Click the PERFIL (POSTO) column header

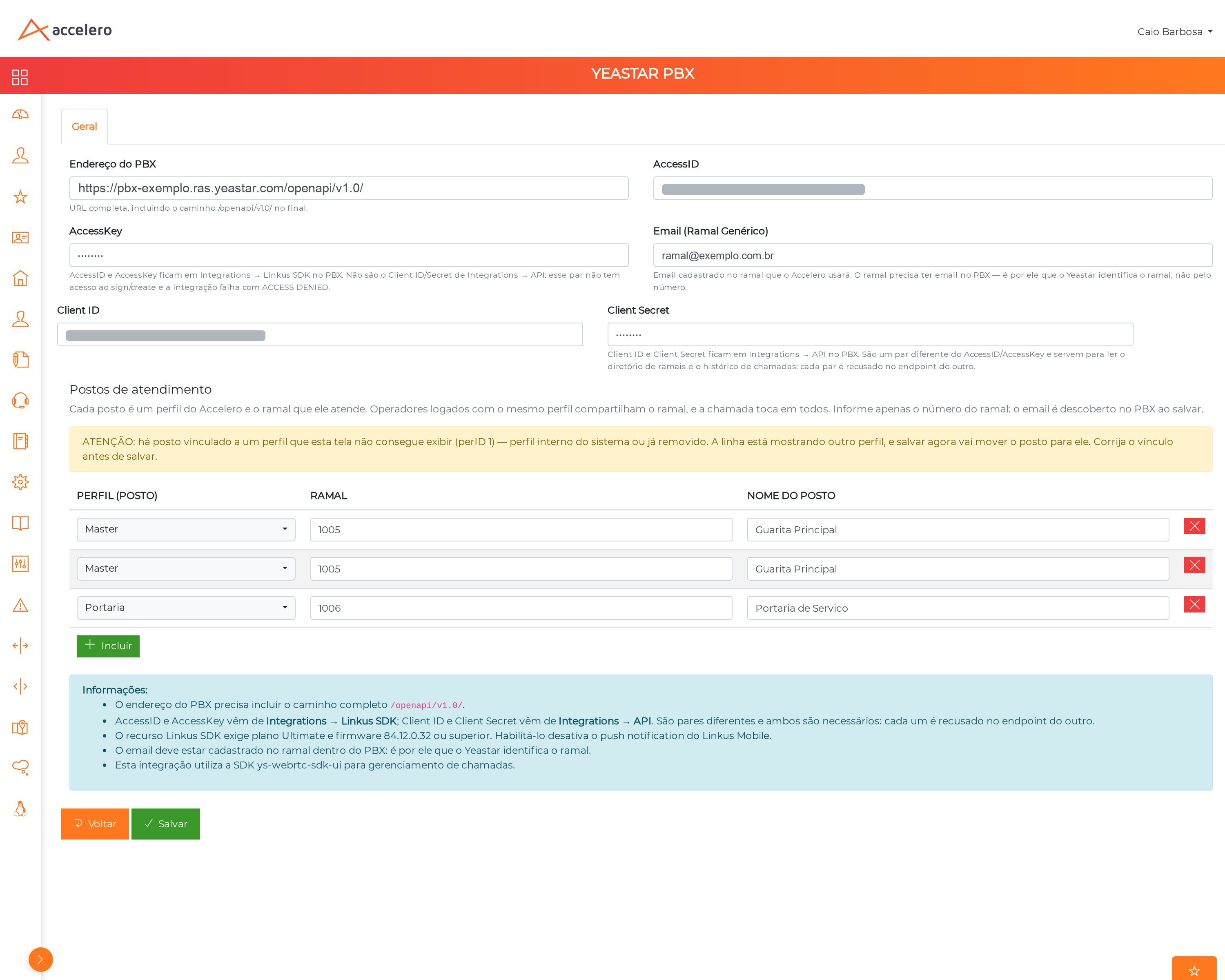tap(116, 495)
